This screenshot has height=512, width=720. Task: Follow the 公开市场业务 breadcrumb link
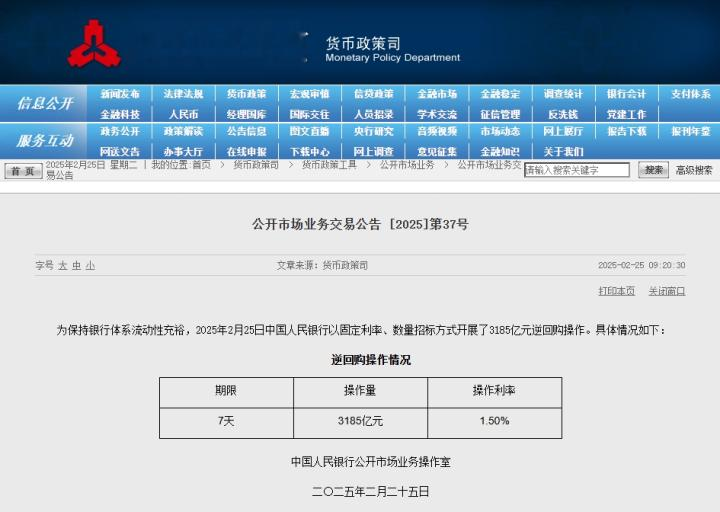click(x=407, y=165)
